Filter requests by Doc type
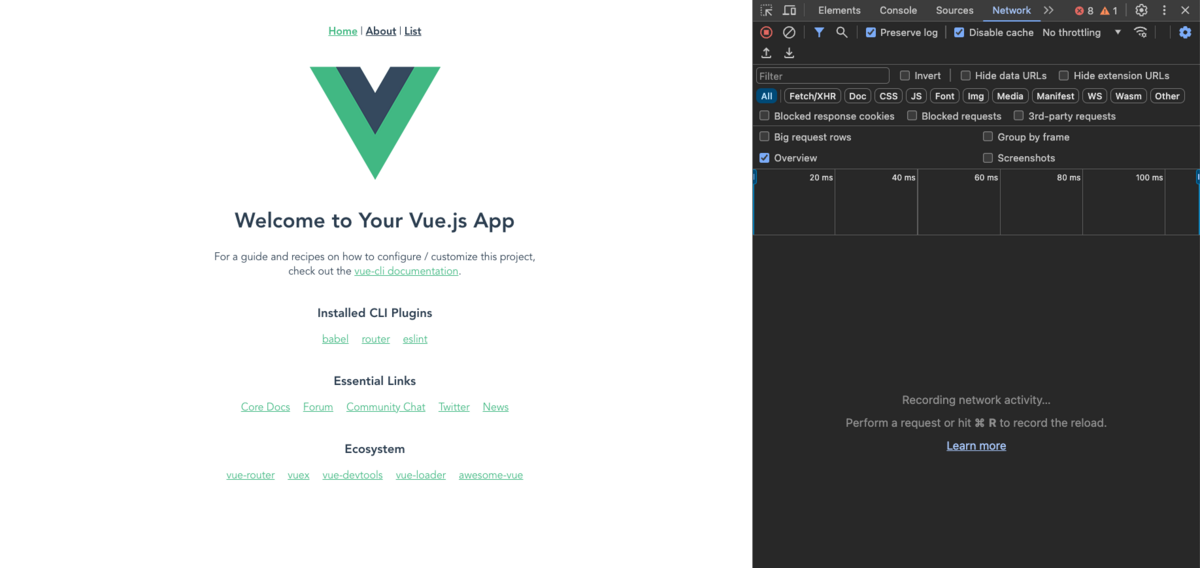 pos(858,96)
